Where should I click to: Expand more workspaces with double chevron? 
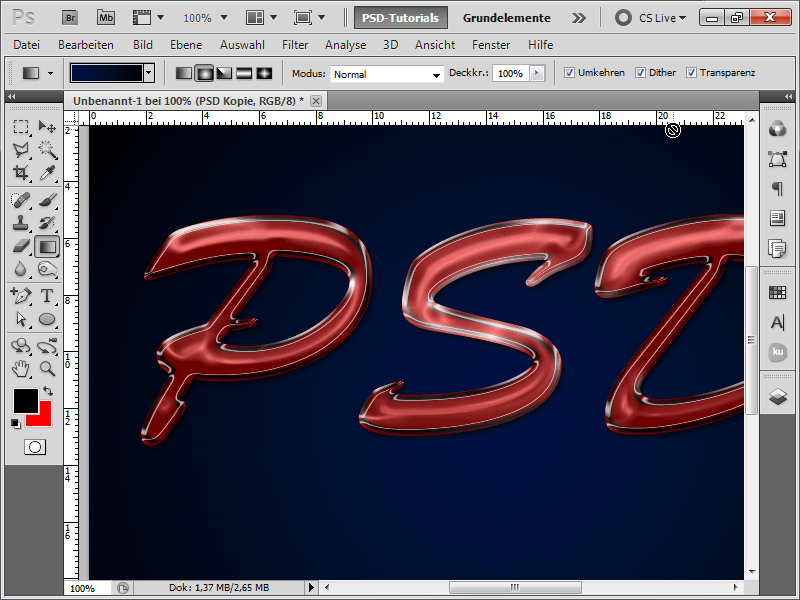tap(578, 18)
